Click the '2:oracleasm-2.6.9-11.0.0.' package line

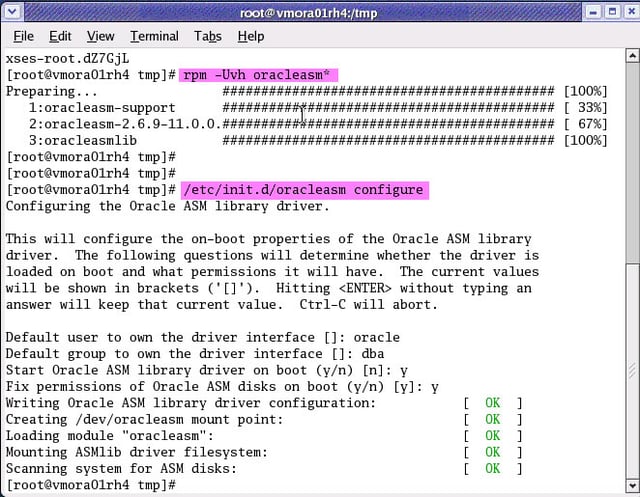pyautogui.click(x=124, y=124)
